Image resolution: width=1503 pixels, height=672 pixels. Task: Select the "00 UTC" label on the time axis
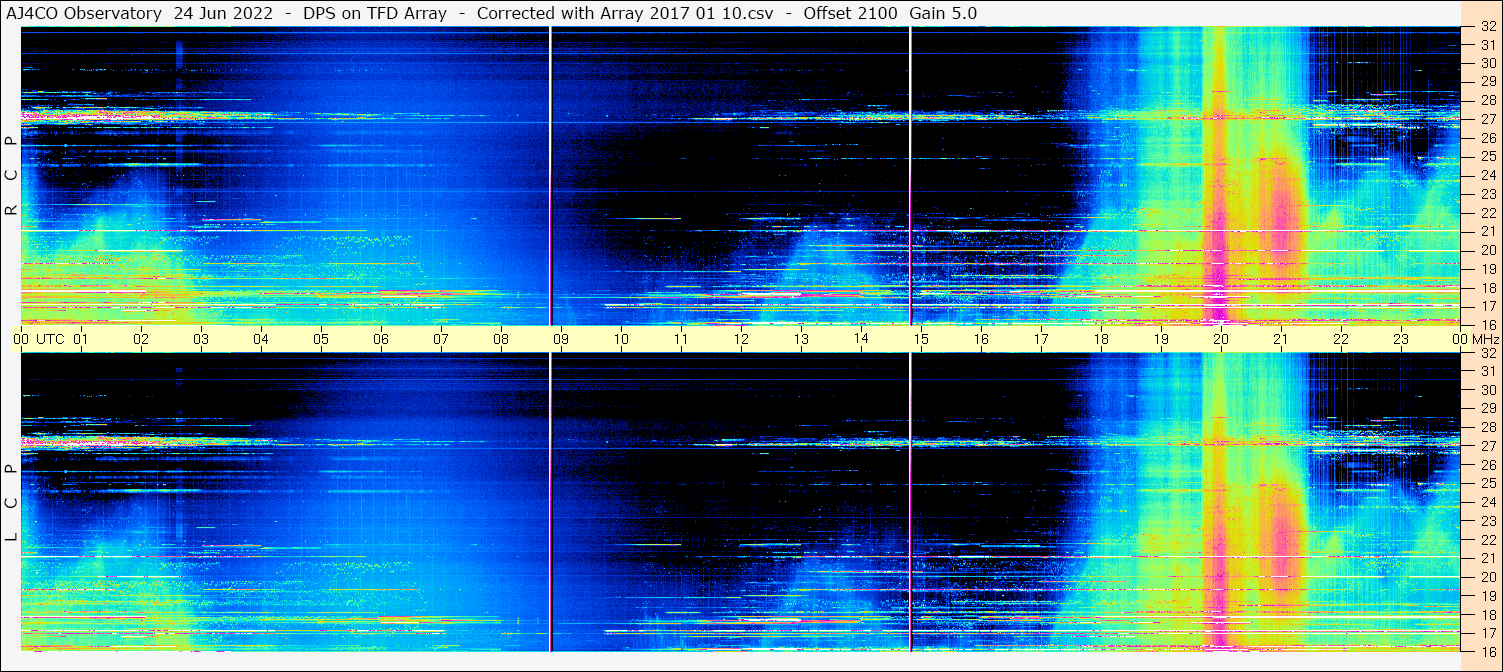click(40, 339)
